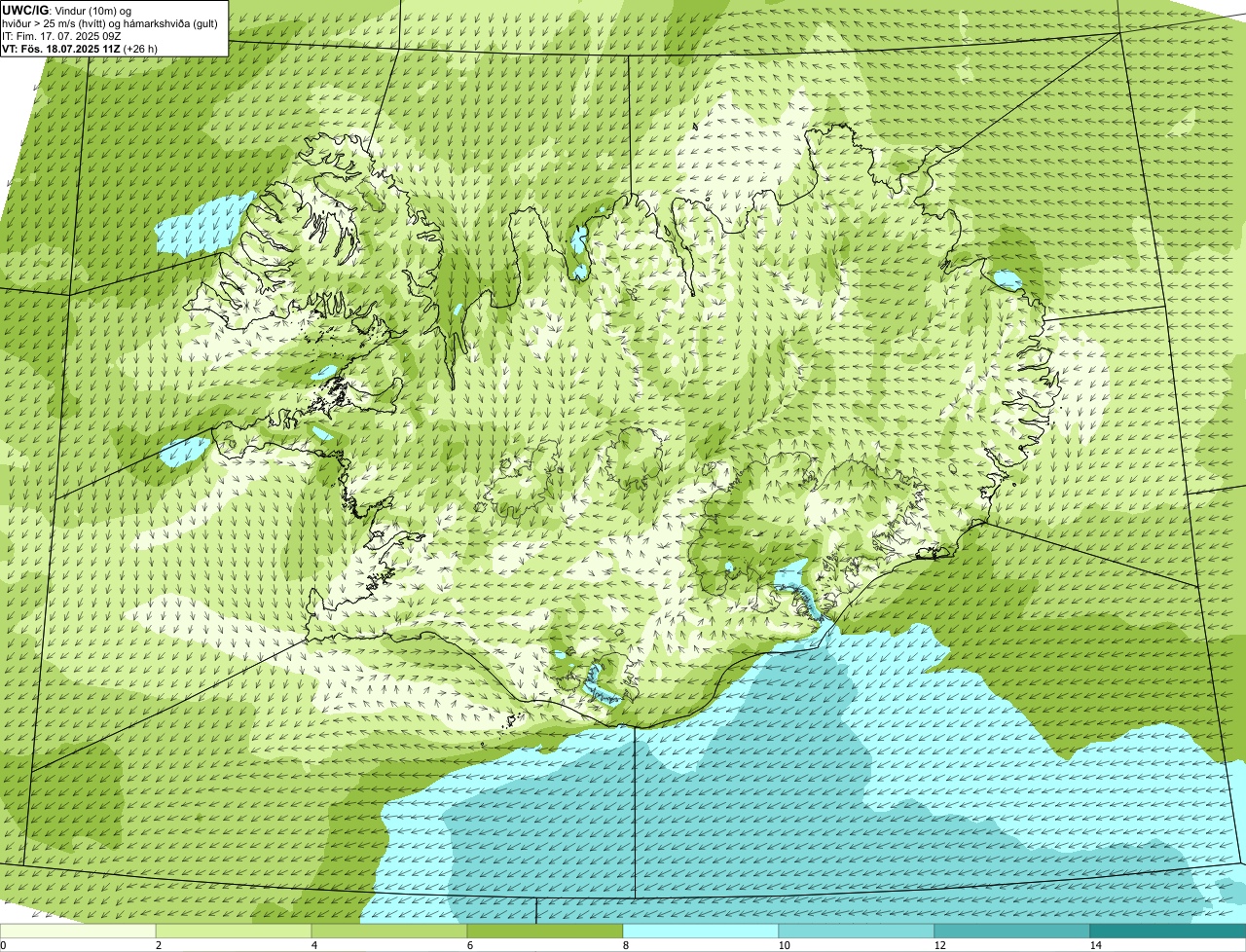Click the legend label "12"
1246x952 pixels.
point(939,945)
